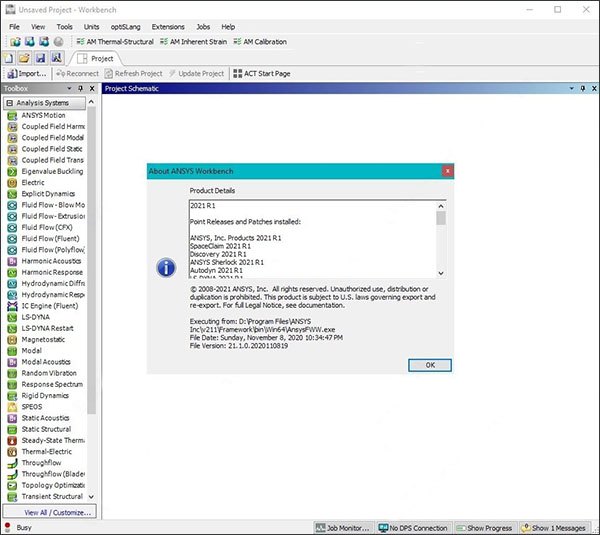Close the About ANSYS Workbench dialog
The width and height of the screenshot is (600, 535).
point(447,171)
